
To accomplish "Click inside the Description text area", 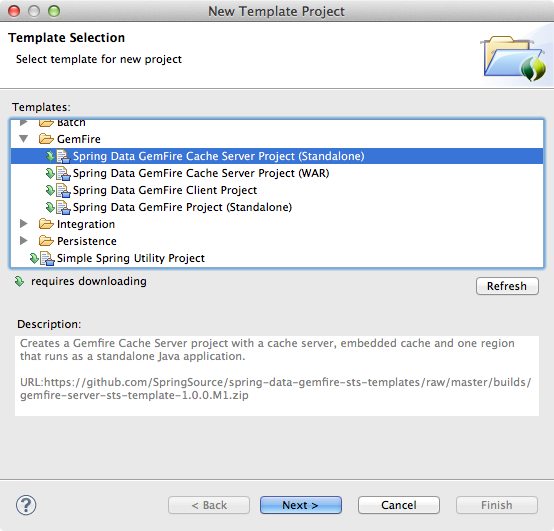I will pos(277,376).
